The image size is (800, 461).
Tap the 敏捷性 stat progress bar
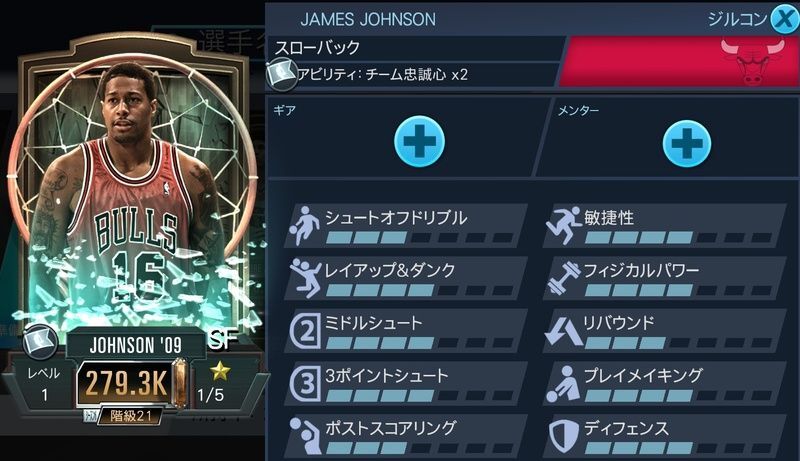pyautogui.click(x=678, y=237)
